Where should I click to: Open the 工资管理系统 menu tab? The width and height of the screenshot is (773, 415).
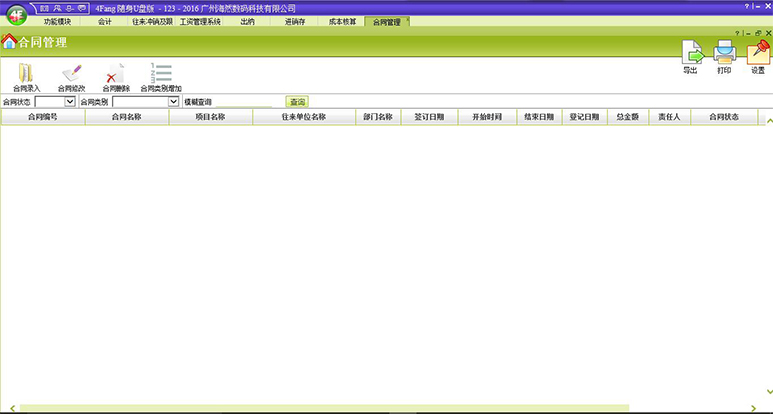click(200, 21)
